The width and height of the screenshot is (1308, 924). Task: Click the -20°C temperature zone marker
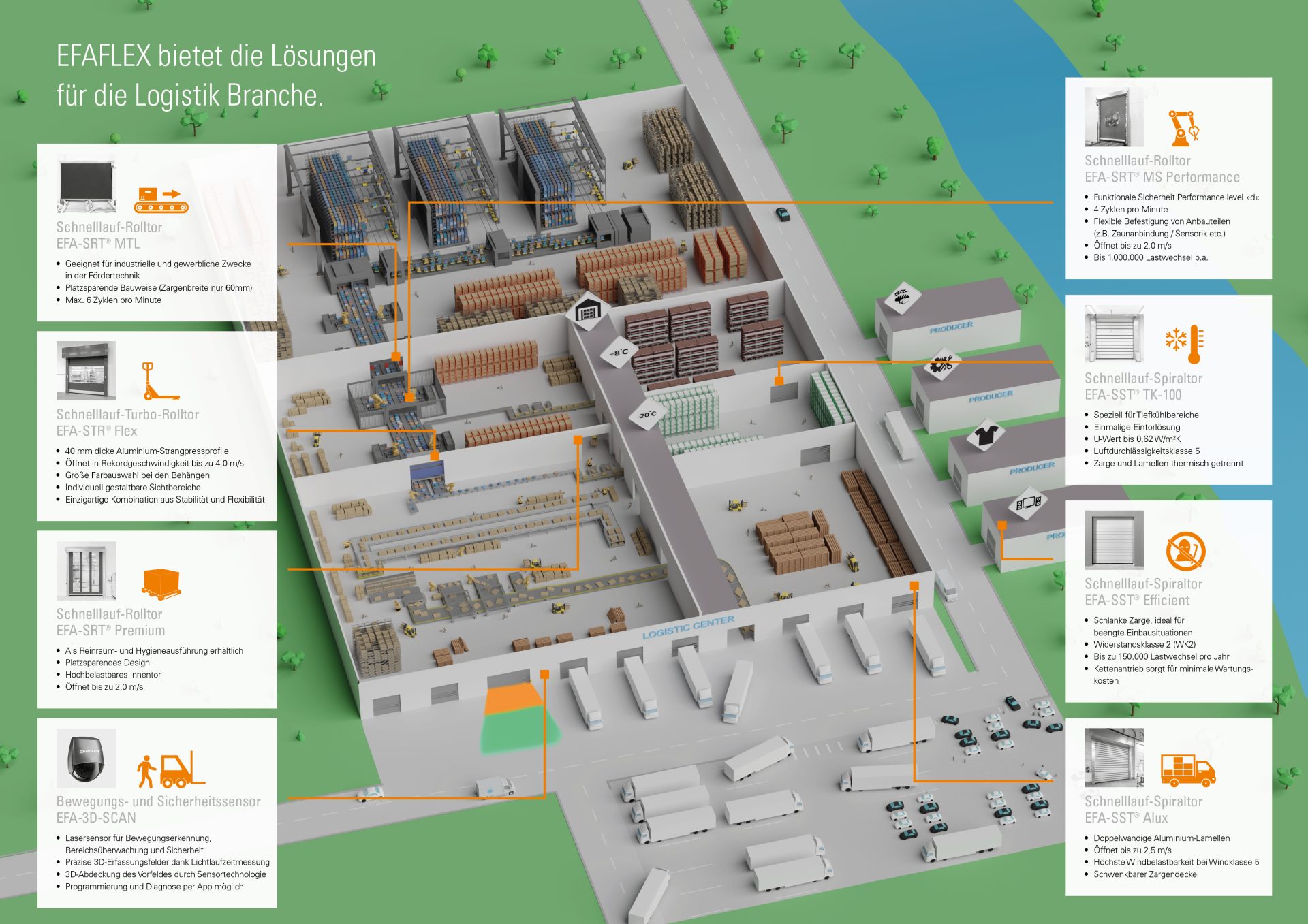[647, 414]
